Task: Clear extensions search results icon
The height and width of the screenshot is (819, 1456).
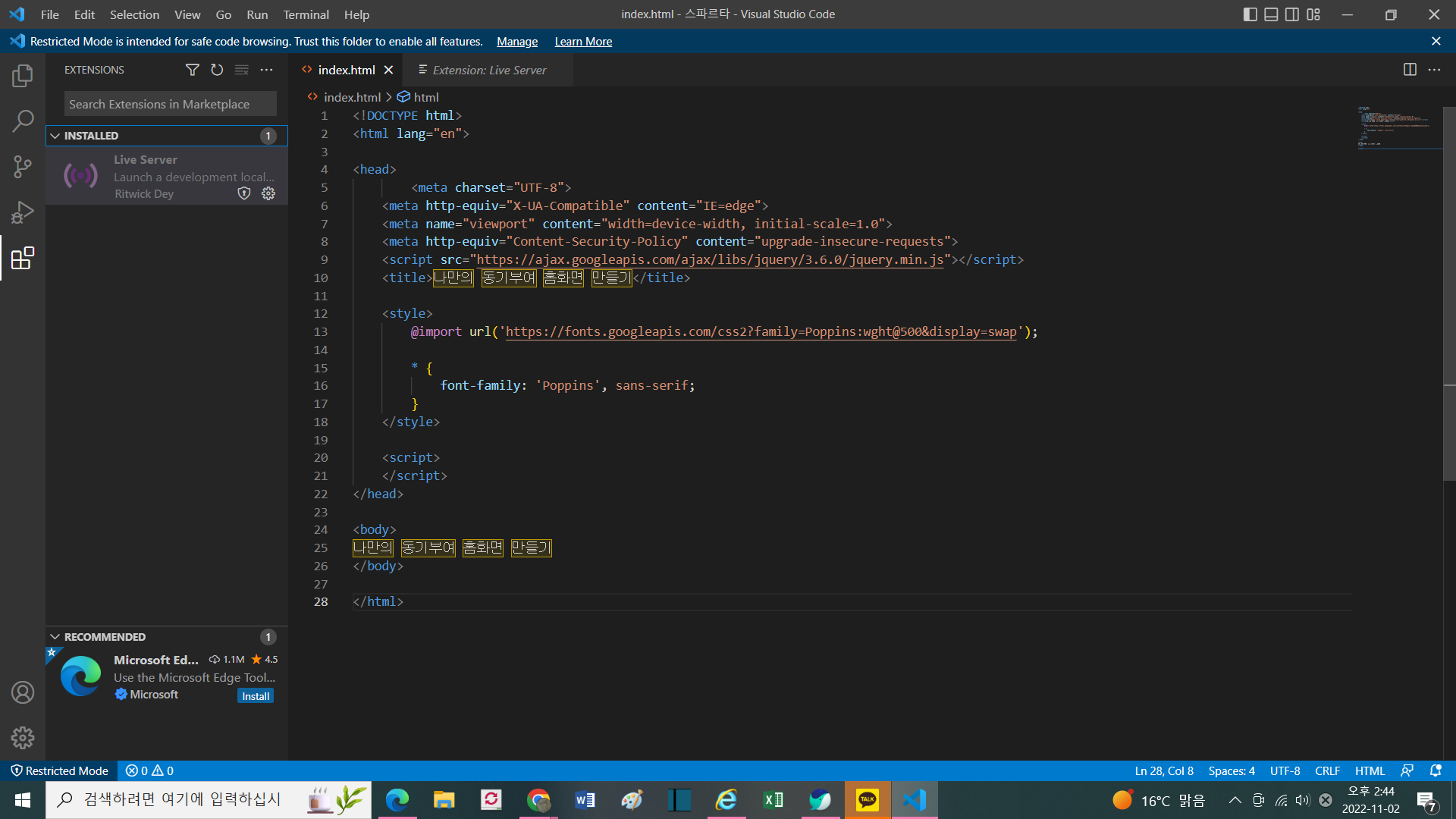Action: click(x=242, y=70)
